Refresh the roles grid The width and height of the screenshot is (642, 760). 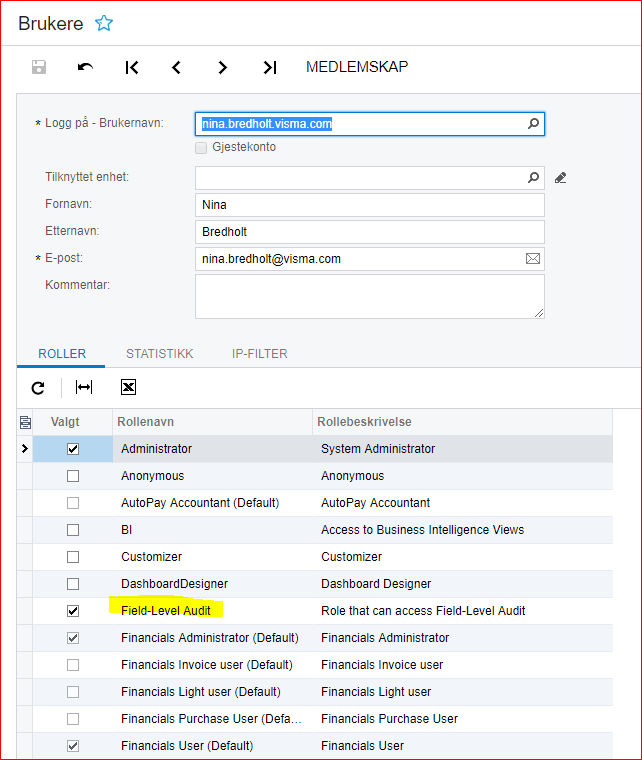tap(38, 387)
